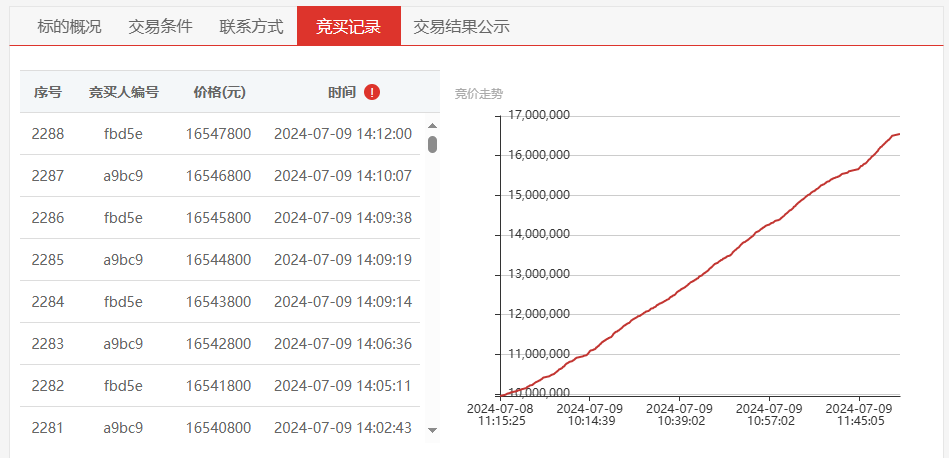Click the 时间 column header
949x458 pixels.
342,93
